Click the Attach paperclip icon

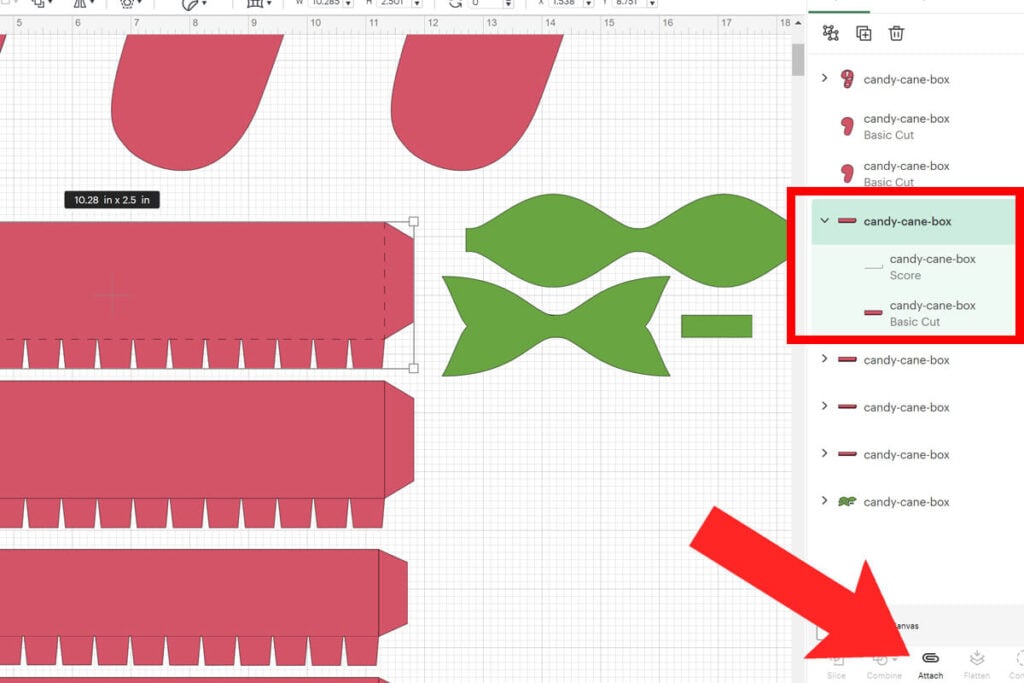pyautogui.click(x=930, y=658)
